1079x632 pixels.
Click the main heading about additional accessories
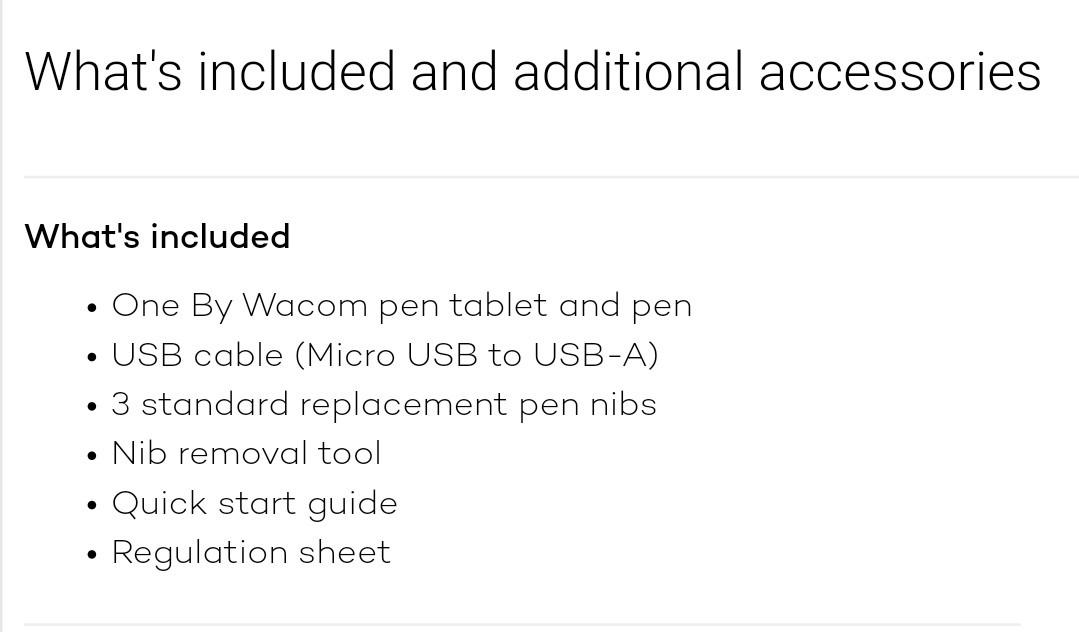coord(533,71)
